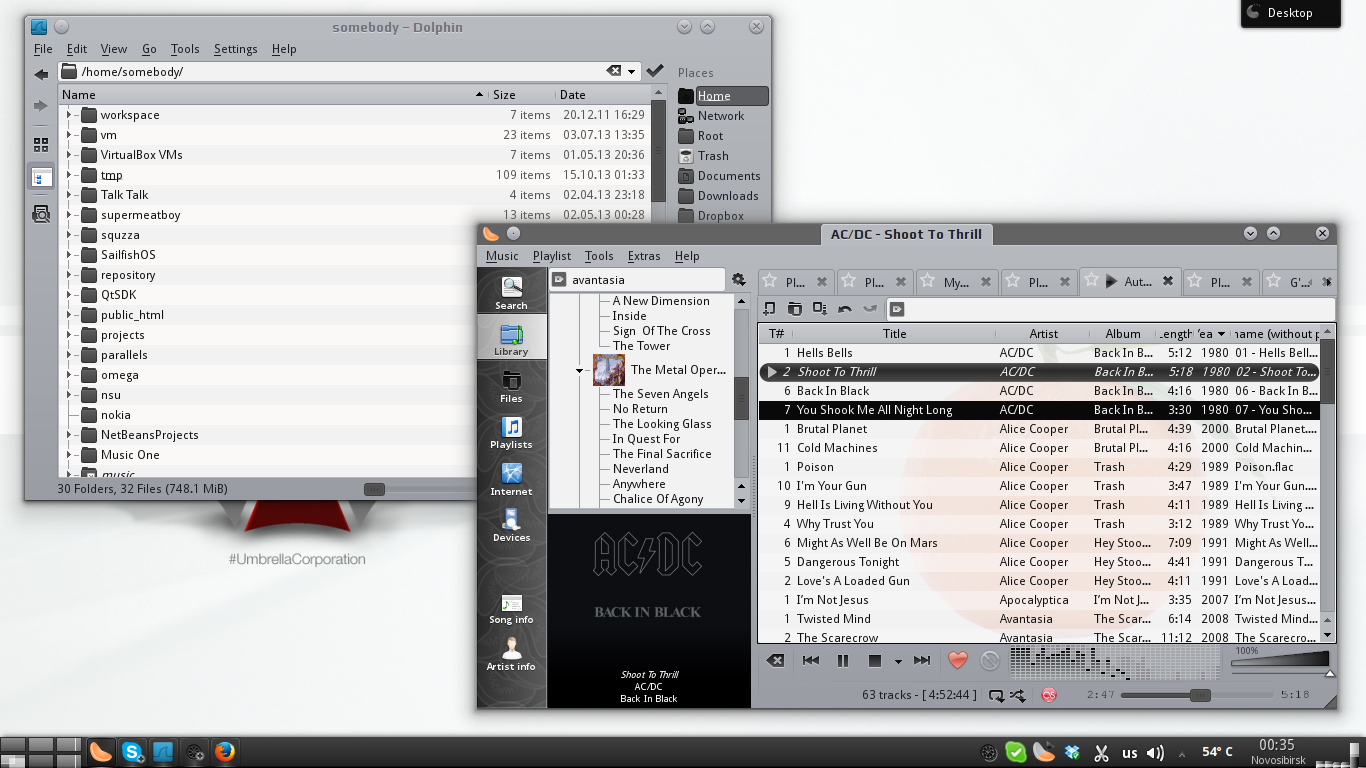The height and width of the screenshot is (768, 1366).
Task: Open Downloads in Dolphin Places
Action: (728, 196)
